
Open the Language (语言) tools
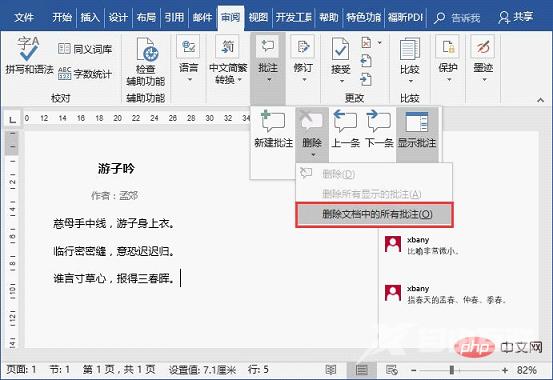coord(188,58)
